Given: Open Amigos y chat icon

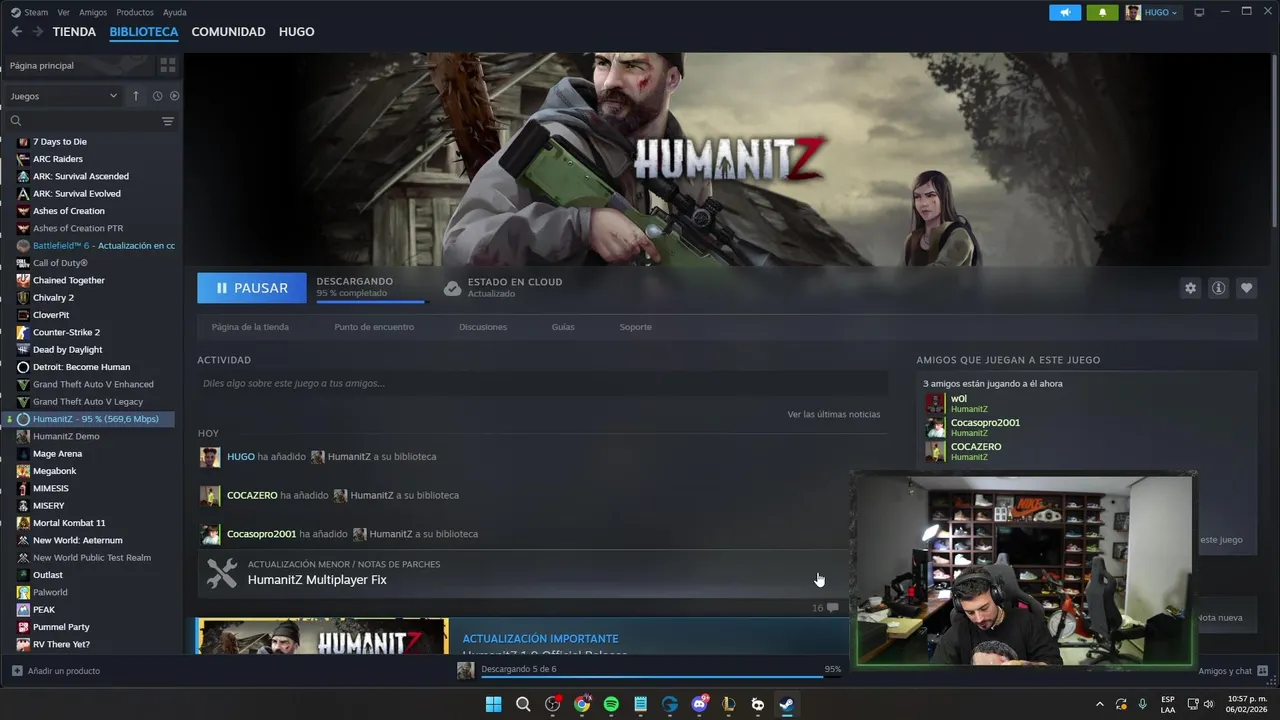Looking at the screenshot, I should pos(1262,671).
